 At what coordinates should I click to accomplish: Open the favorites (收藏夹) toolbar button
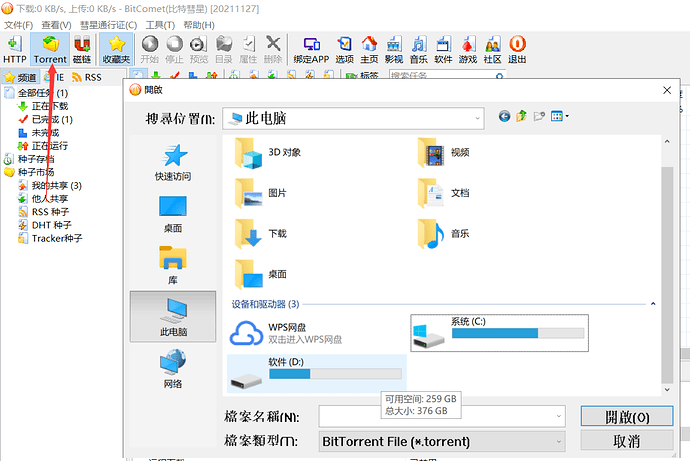pyautogui.click(x=116, y=49)
